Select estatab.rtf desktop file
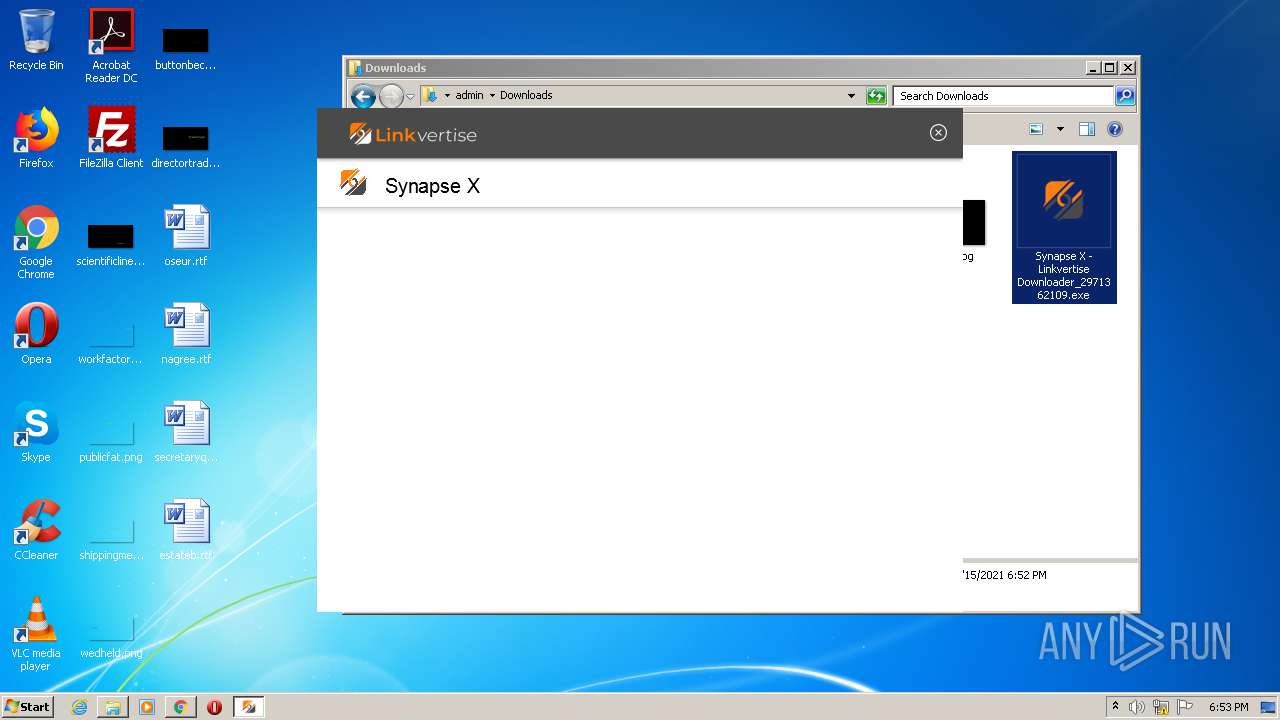Screen dimensions: 1280x720 pyautogui.click(x=186, y=530)
